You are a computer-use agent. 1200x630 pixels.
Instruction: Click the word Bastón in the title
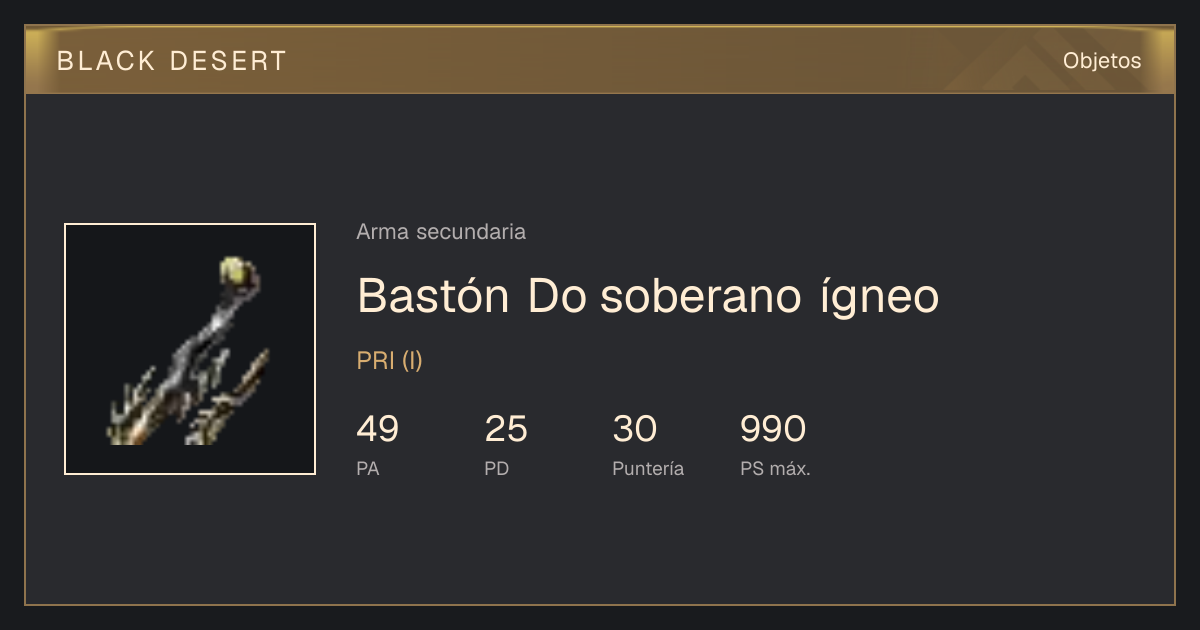tap(435, 297)
